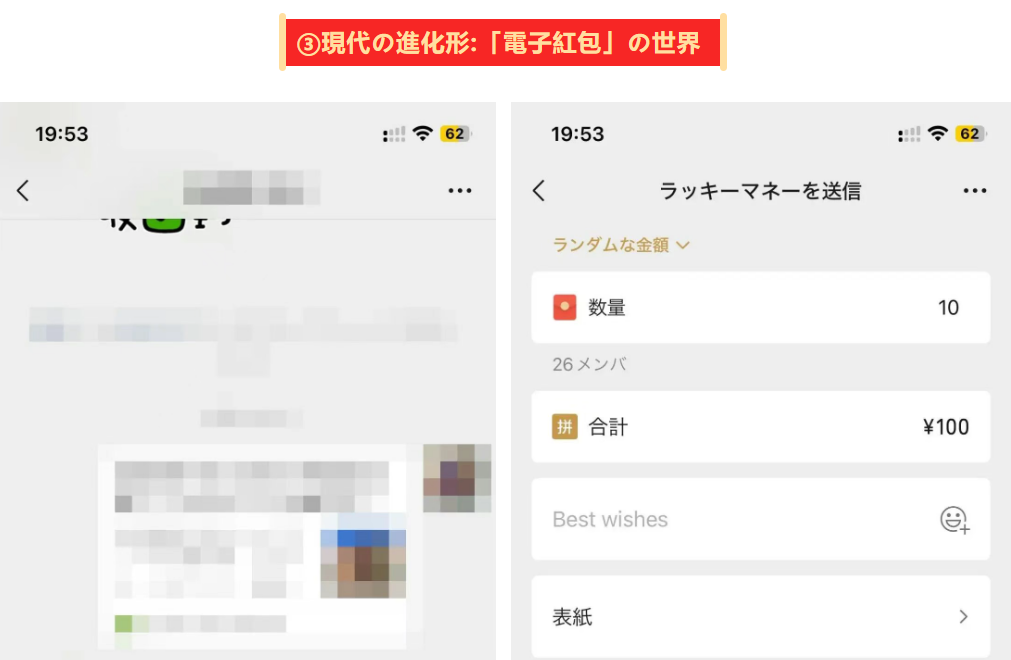Image resolution: width=1011 pixels, height=660 pixels.
Task: Edit the total amount ¥100
Action: click(x=946, y=427)
